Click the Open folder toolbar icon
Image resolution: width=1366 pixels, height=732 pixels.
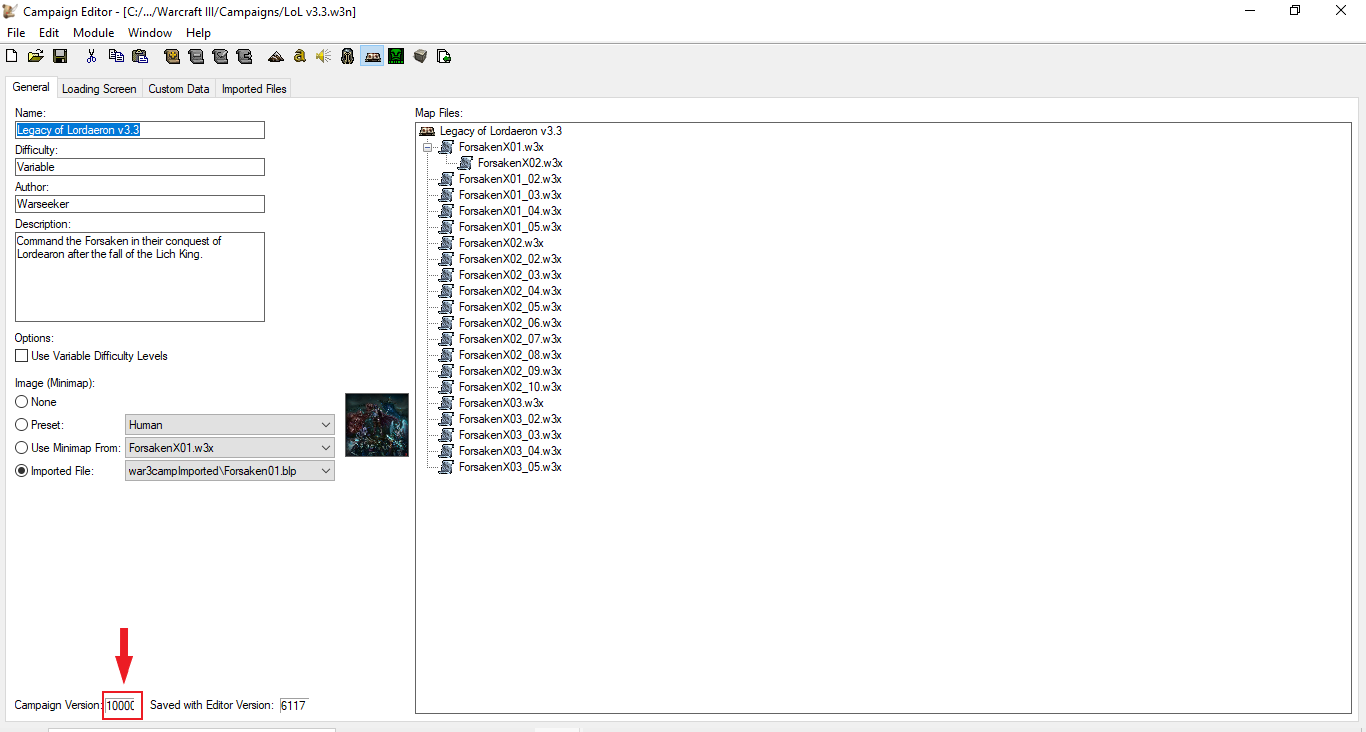36,56
